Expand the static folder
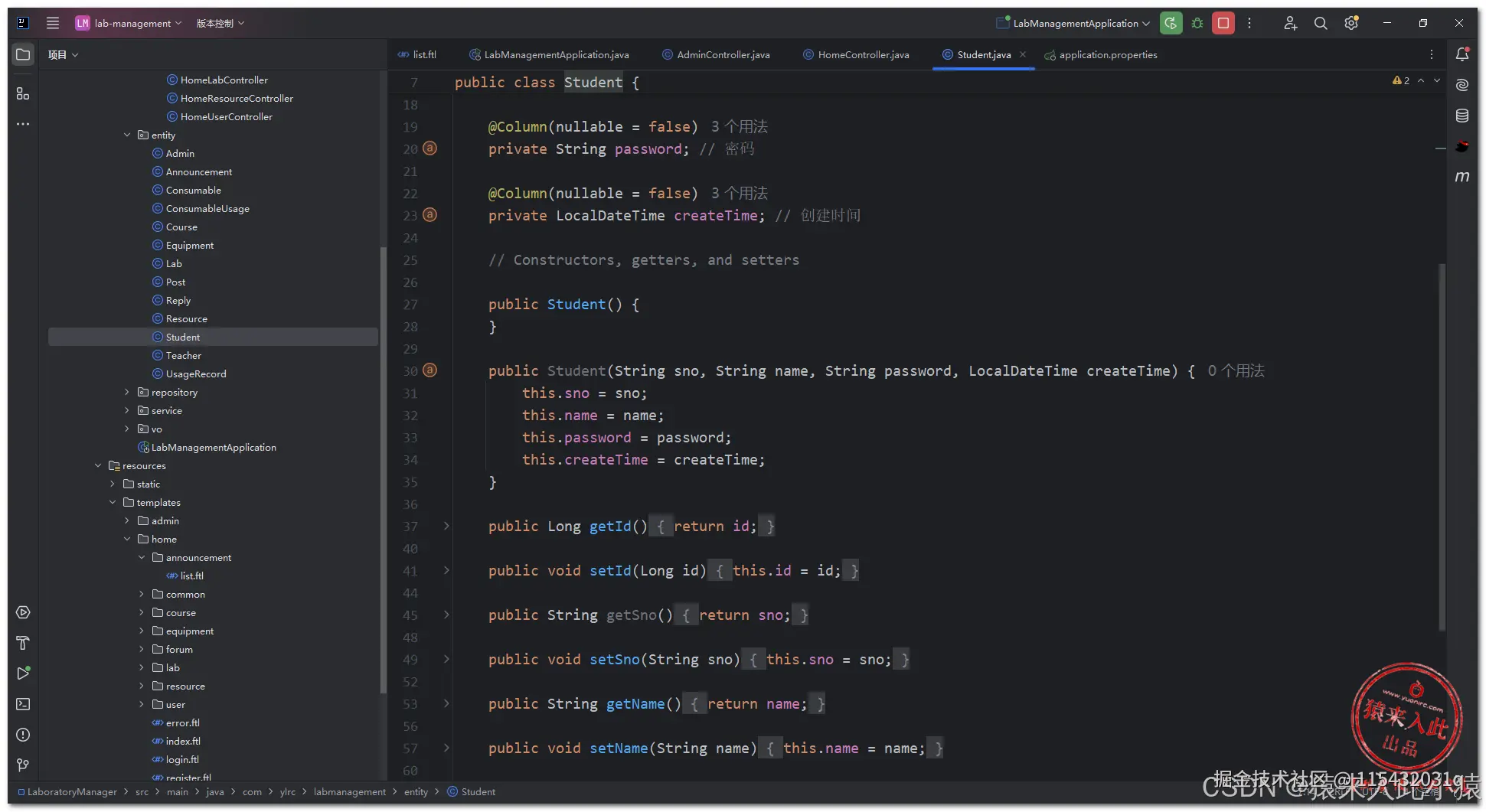Image resolution: width=1486 pixels, height=812 pixels. click(113, 484)
